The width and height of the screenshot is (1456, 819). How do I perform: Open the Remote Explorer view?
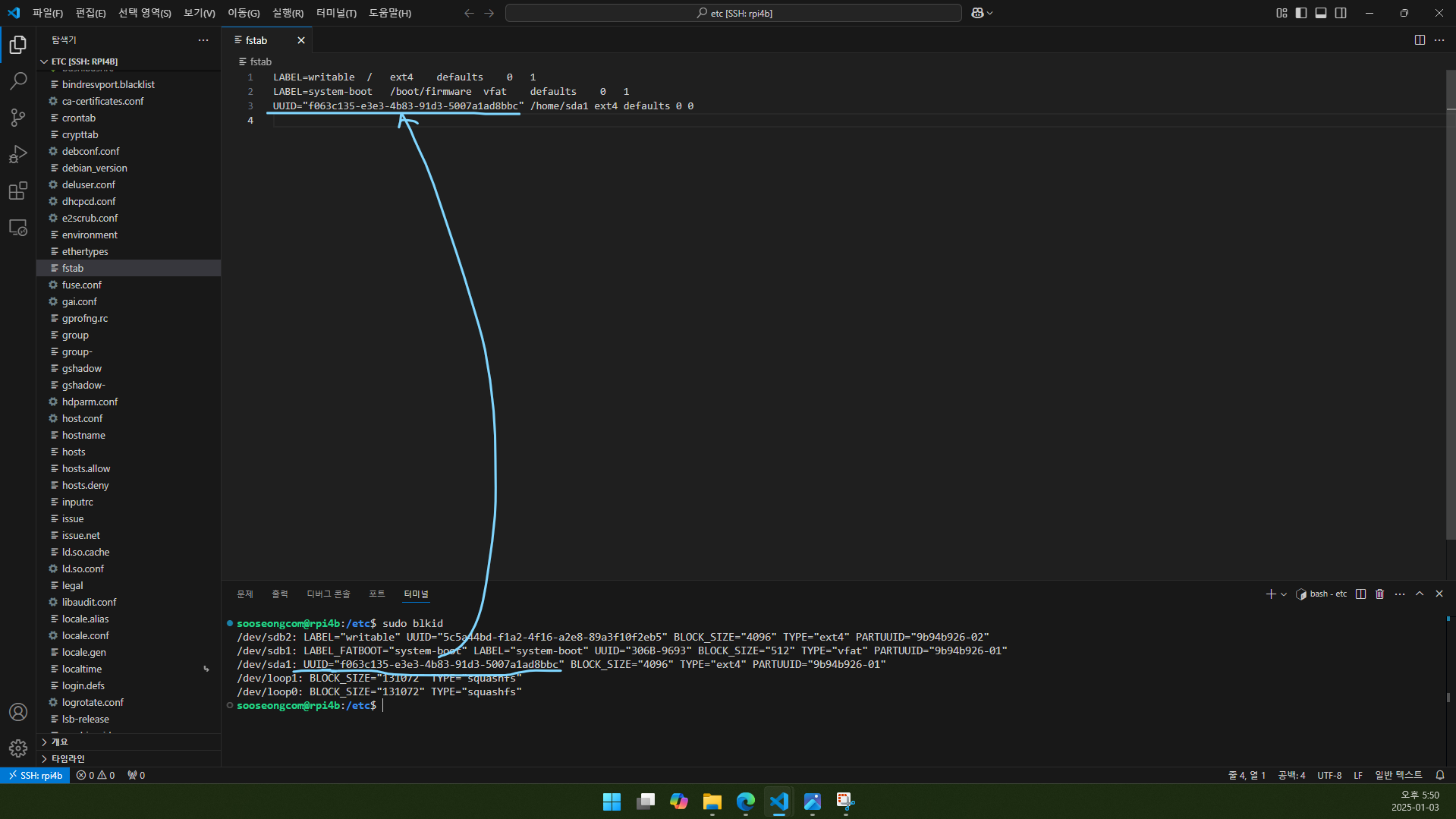tap(18, 227)
